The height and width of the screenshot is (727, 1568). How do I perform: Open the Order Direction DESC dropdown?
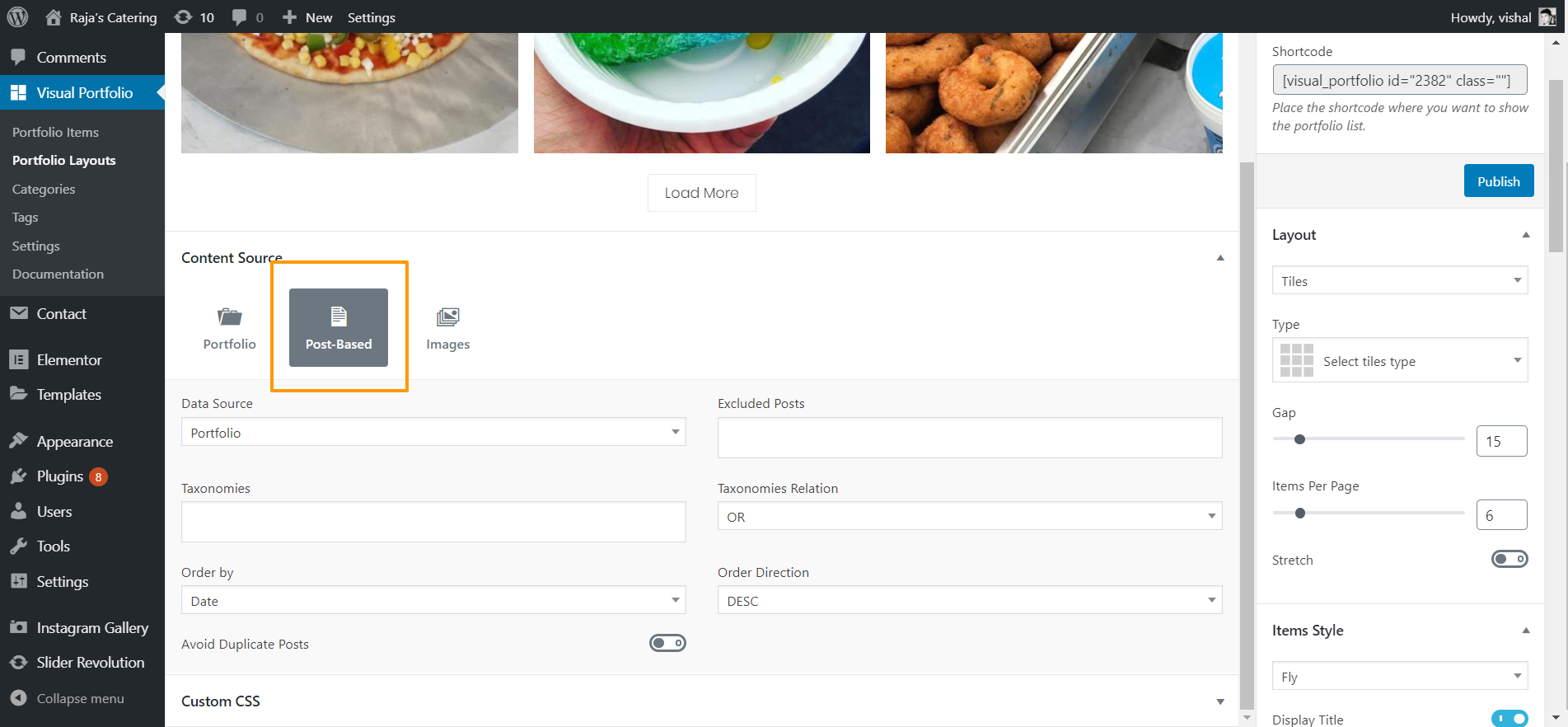(970, 600)
